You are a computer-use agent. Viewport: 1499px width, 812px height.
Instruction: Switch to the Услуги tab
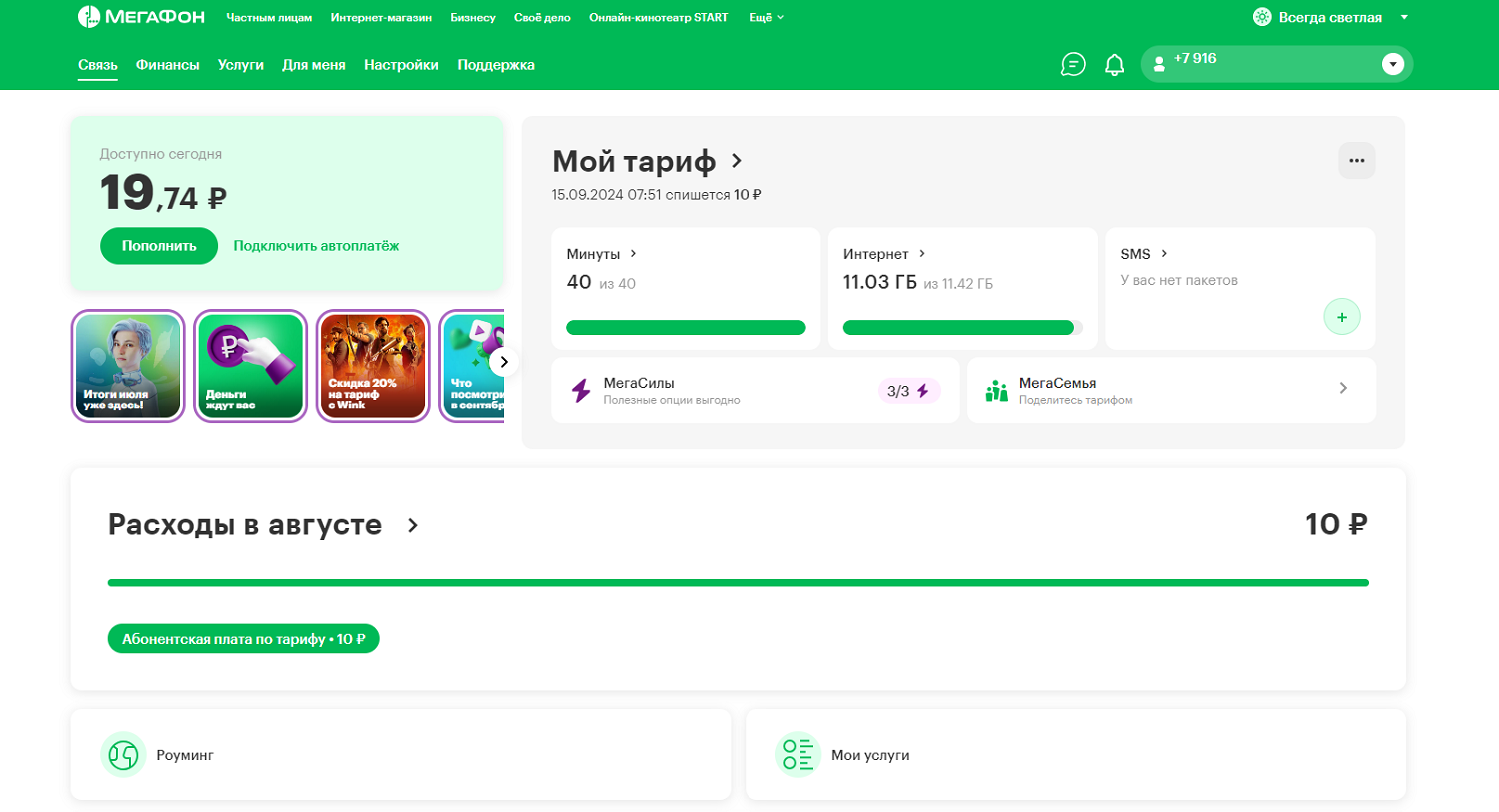(241, 65)
